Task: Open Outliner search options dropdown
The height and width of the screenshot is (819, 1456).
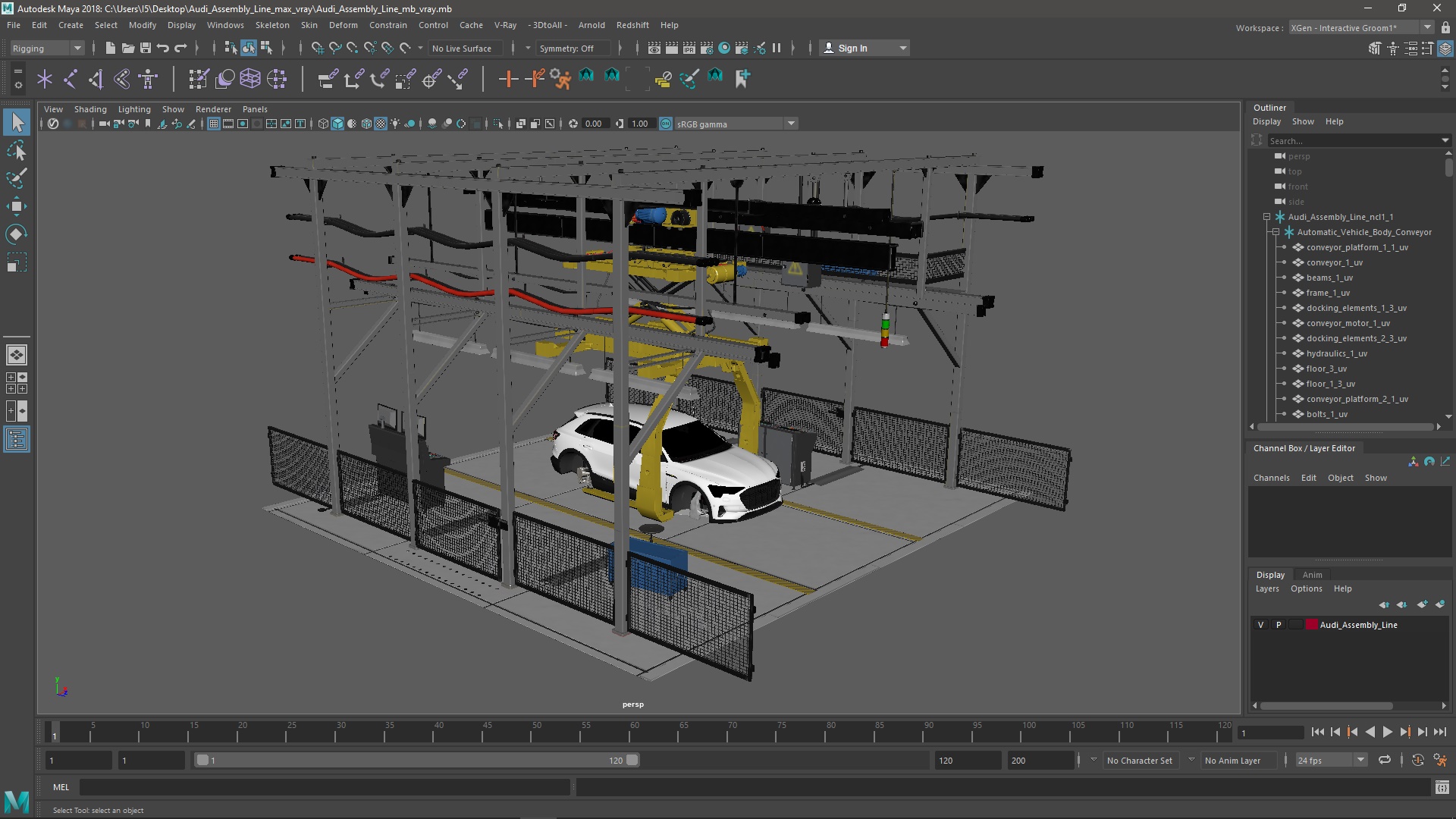Action: [1445, 140]
